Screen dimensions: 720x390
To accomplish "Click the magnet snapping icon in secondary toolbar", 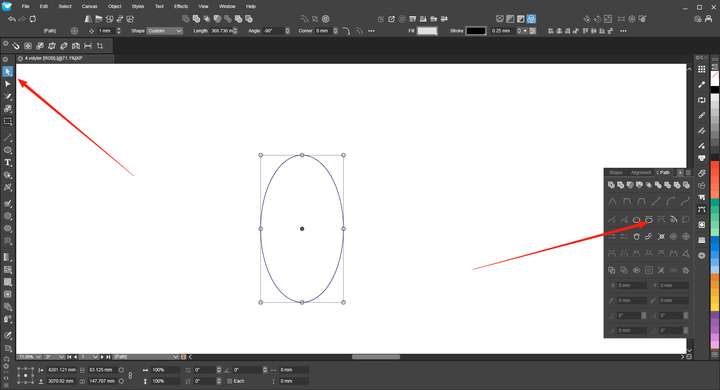I will 16,46.
